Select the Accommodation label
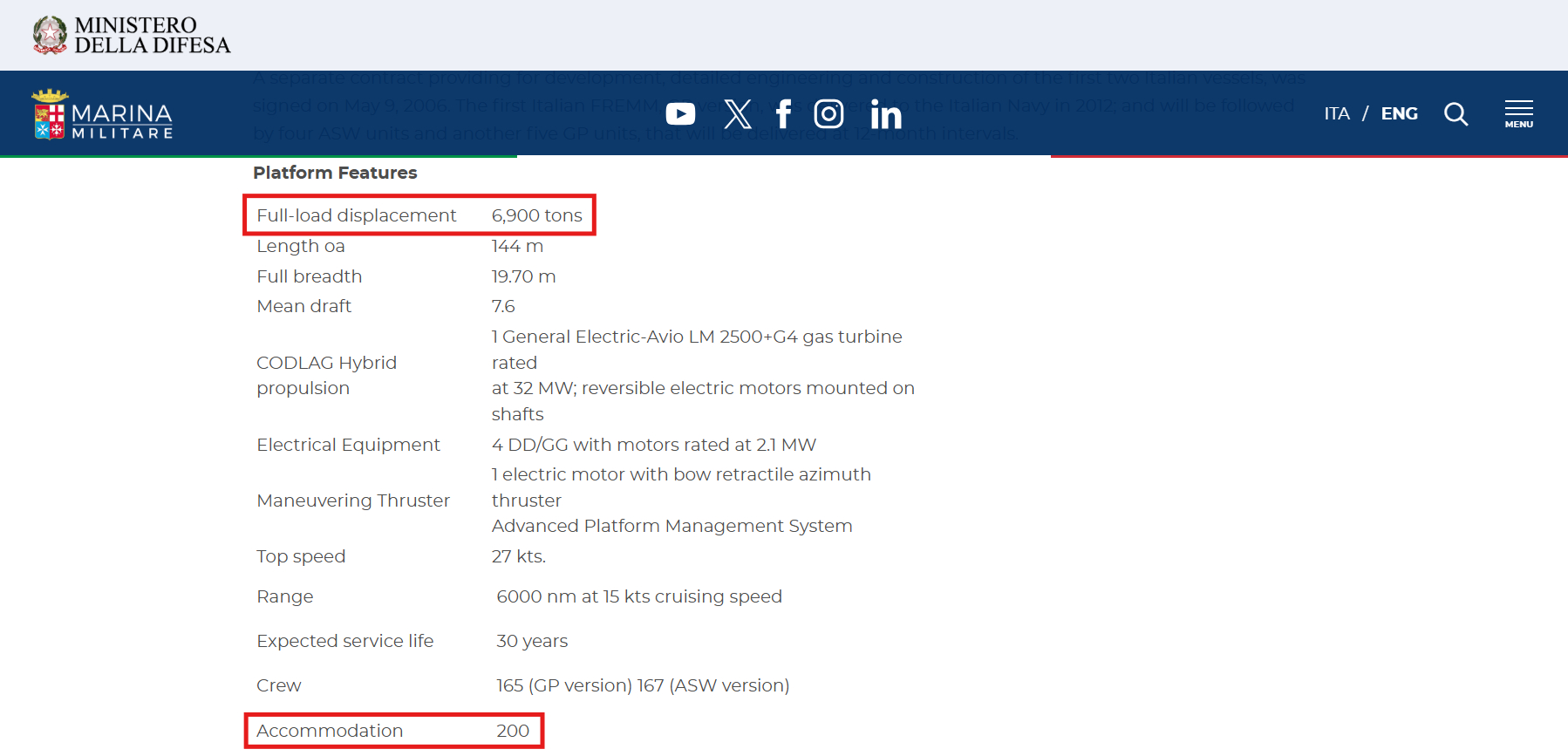 330,731
